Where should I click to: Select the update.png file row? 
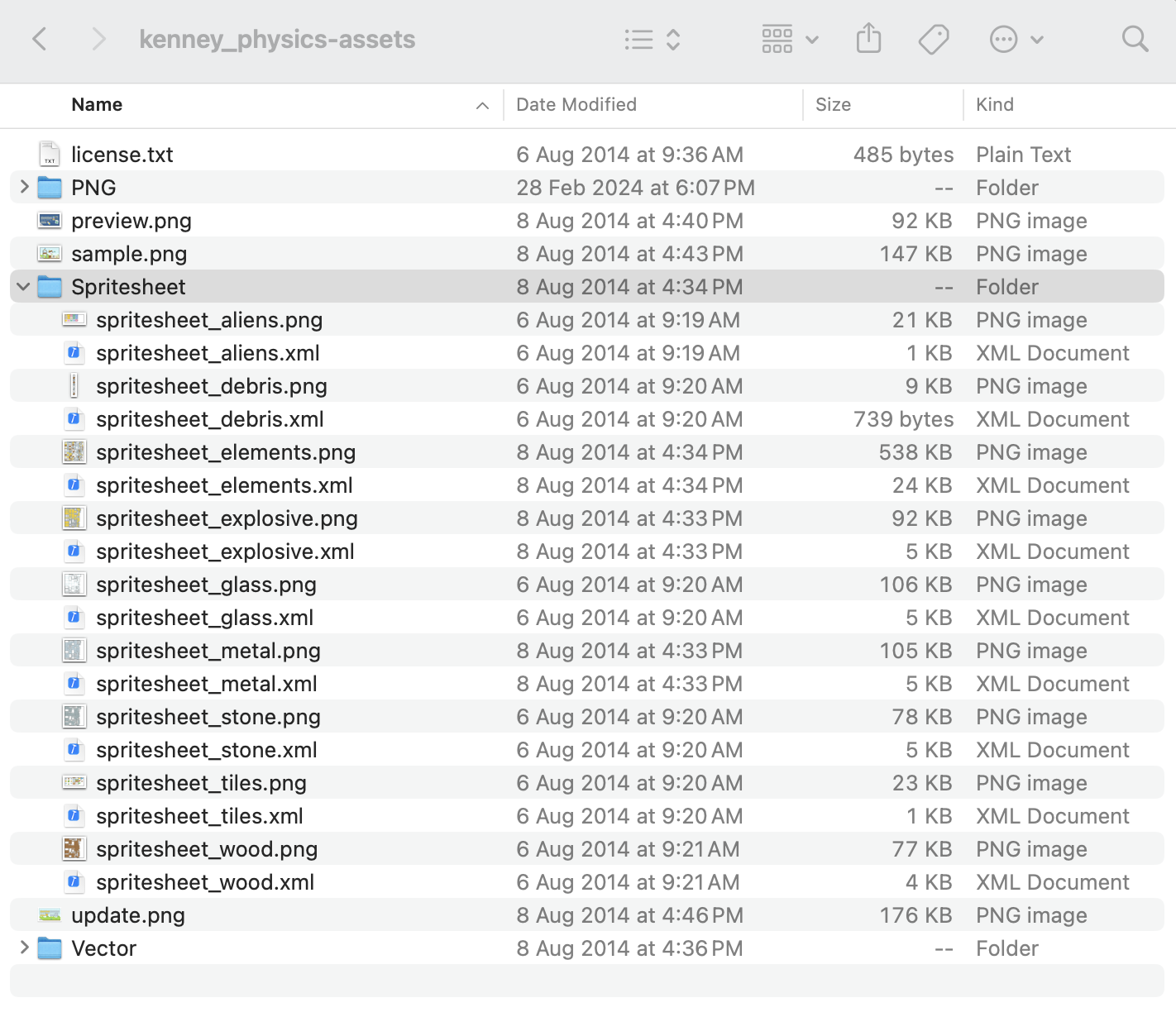[127, 914]
